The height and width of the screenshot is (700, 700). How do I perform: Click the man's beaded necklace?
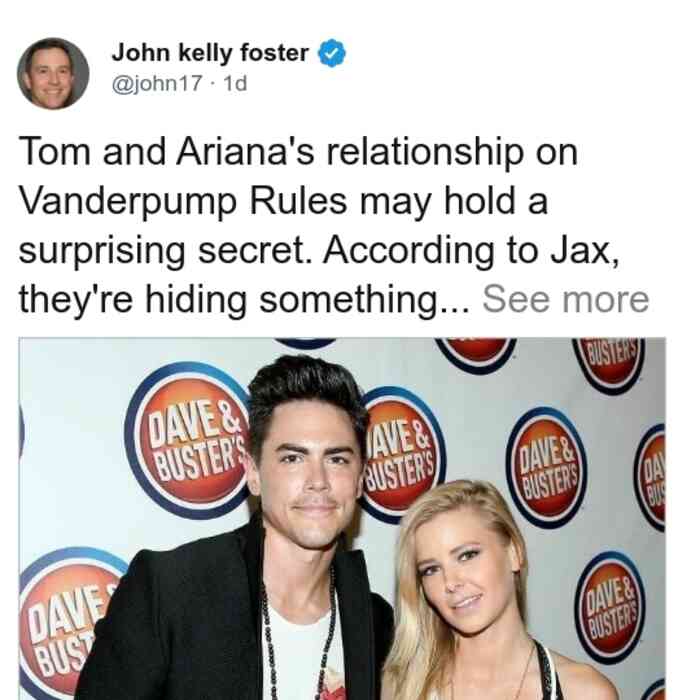click(299, 634)
